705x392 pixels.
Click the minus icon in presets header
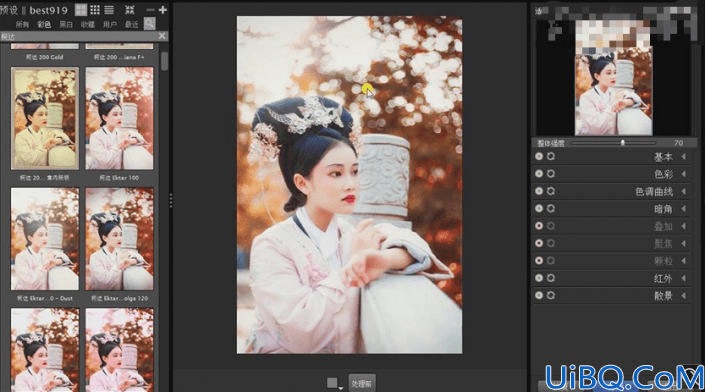coord(150,9)
